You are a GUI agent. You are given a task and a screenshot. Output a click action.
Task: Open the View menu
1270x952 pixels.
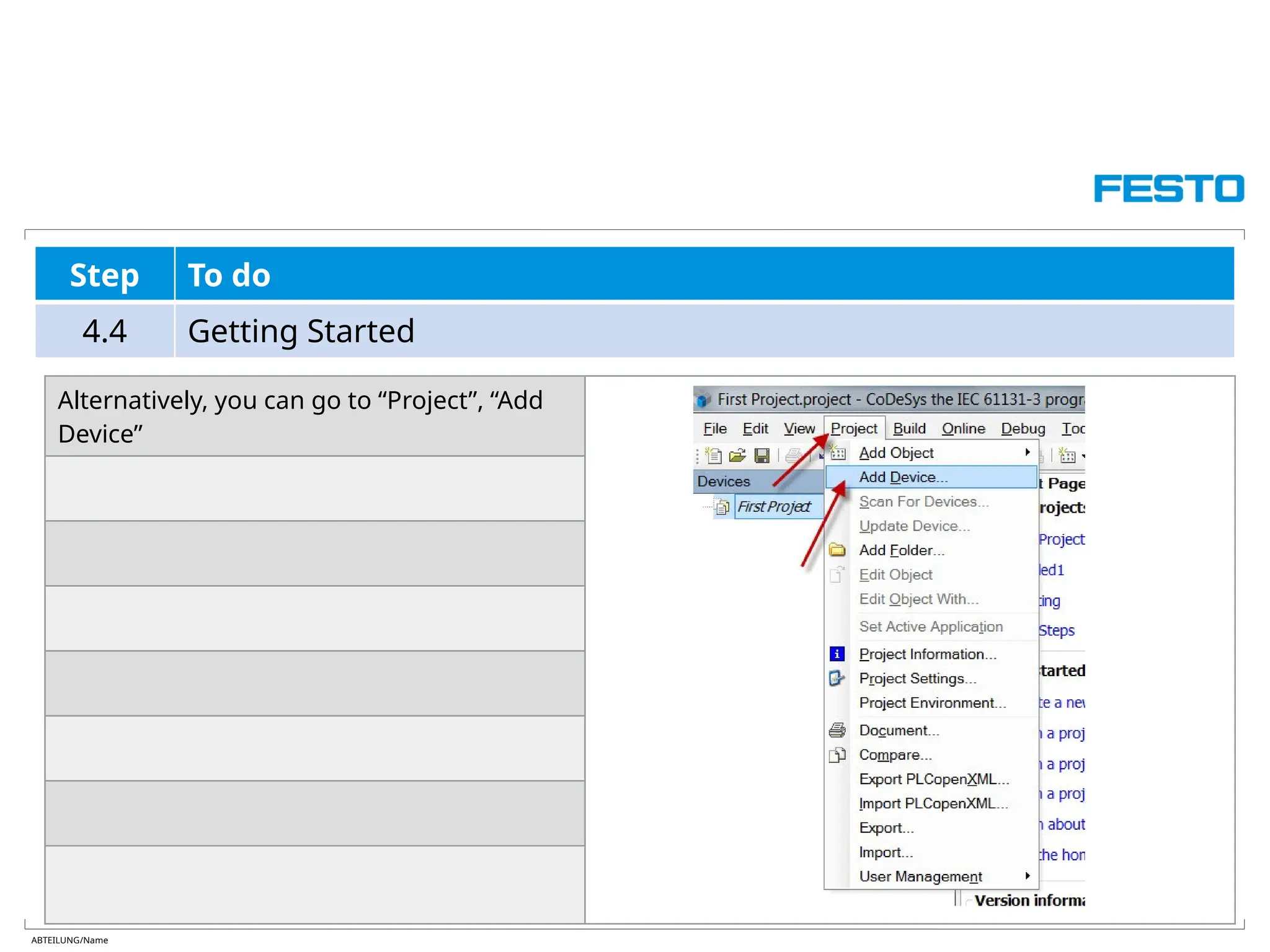tap(799, 429)
